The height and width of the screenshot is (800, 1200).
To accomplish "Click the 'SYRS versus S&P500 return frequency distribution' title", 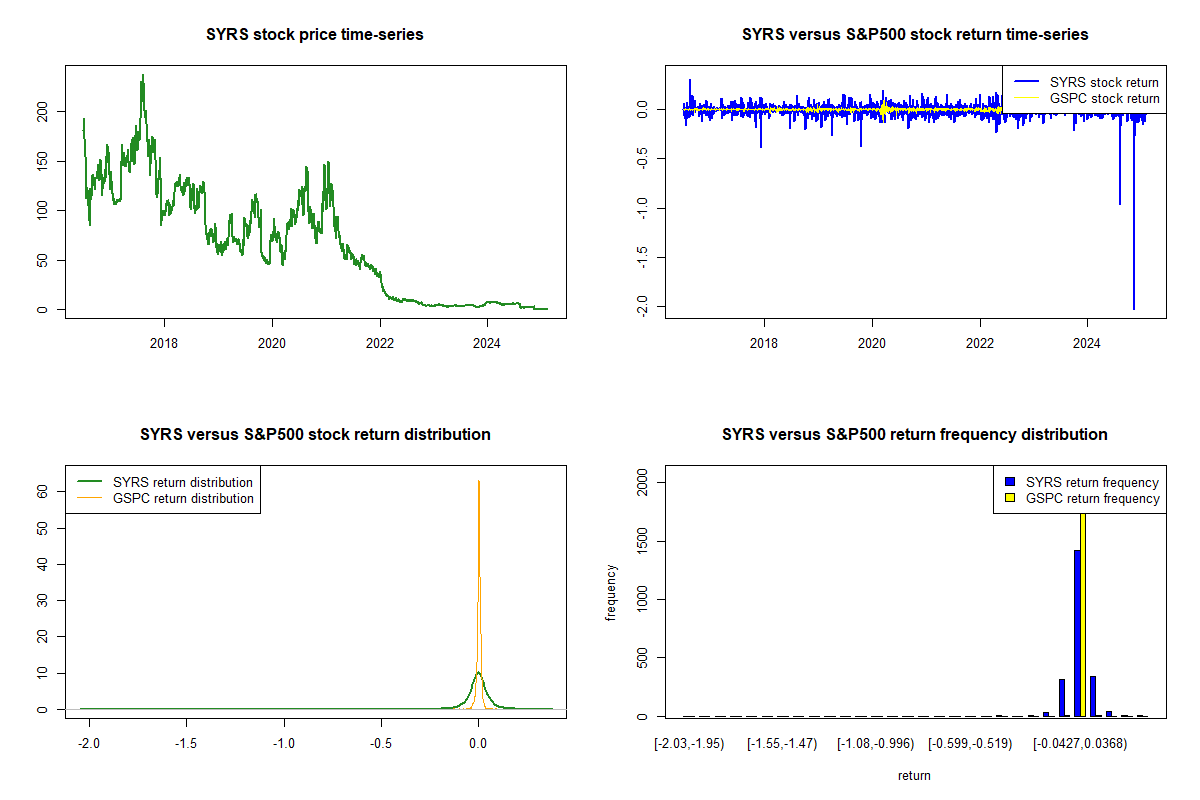I will click(915, 435).
